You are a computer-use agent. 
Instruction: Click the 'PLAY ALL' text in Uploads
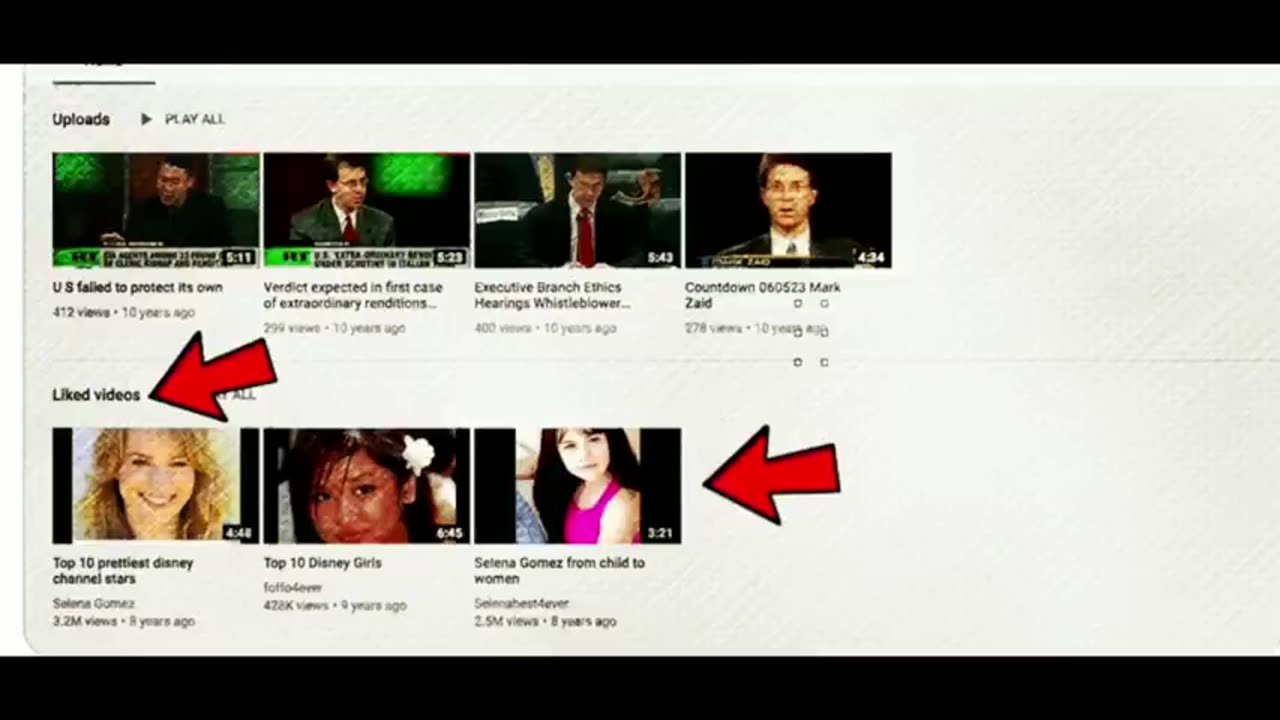click(x=195, y=119)
